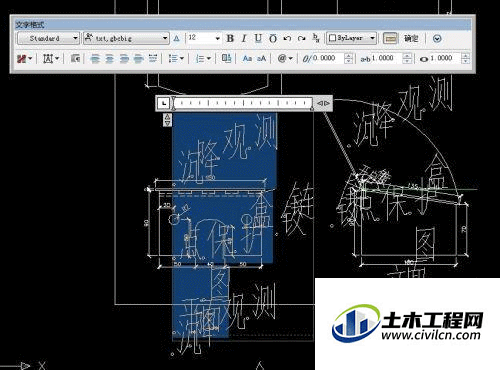The width and height of the screenshot is (500, 370).
Task: Click the width factor 1.0000 field
Action: coord(445,58)
